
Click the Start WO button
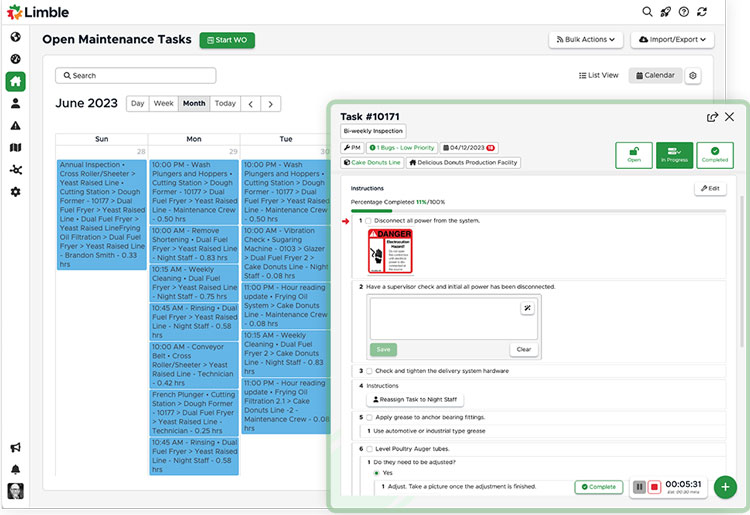click(x=227, y=40)
